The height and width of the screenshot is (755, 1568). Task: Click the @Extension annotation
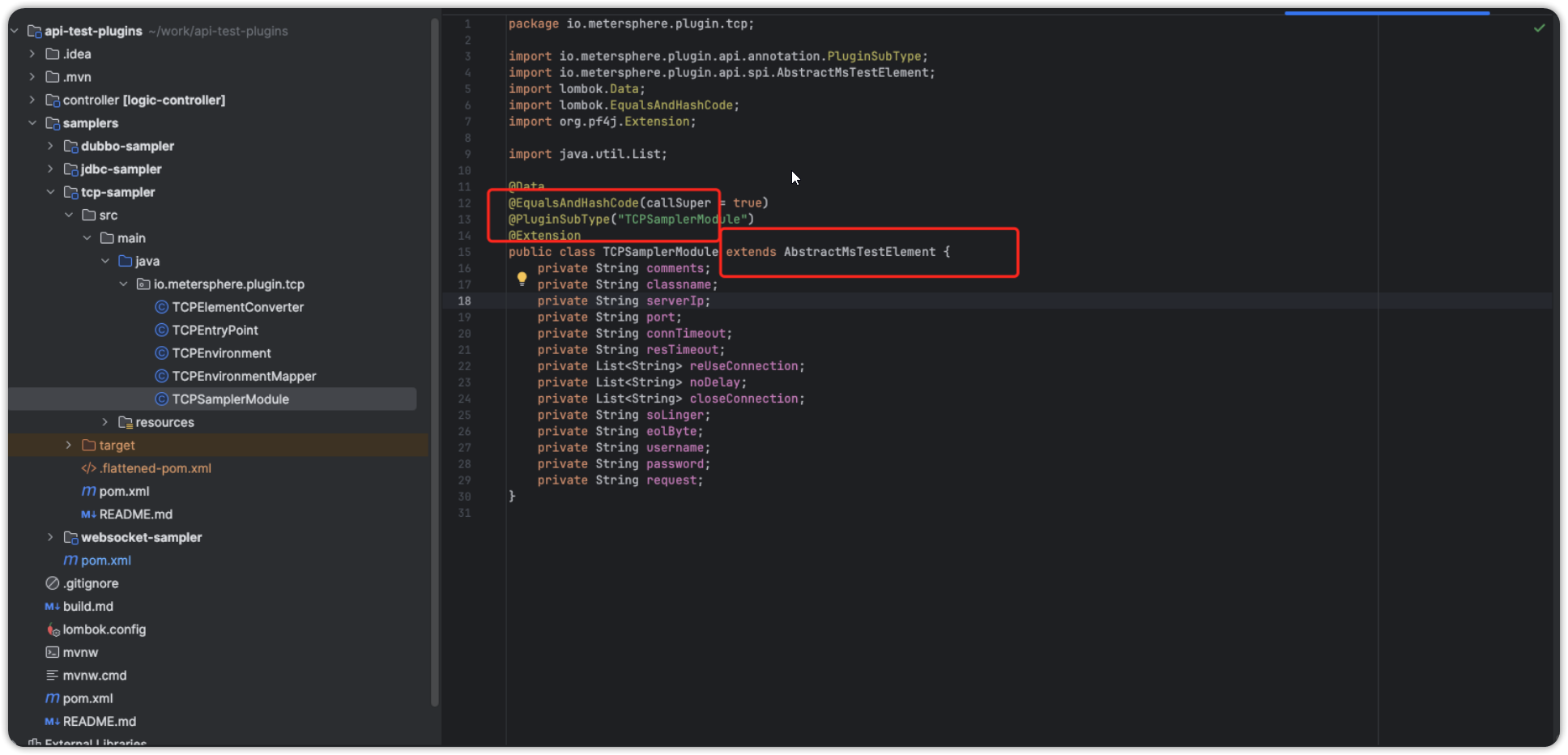coord(544,236)
